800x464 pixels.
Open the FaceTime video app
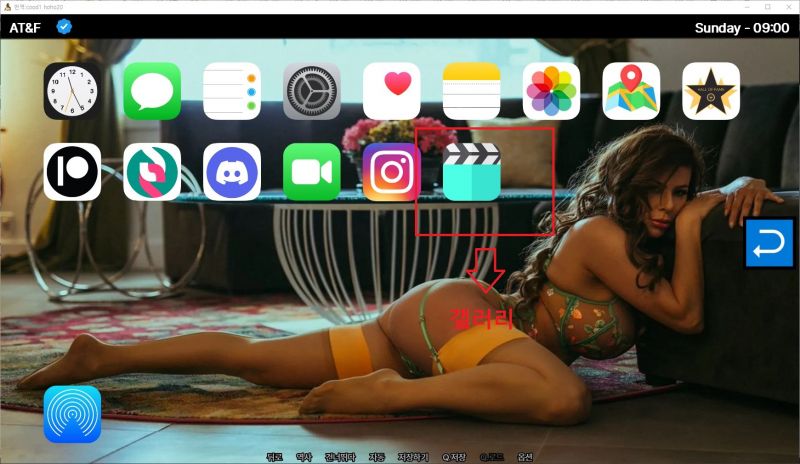pyautogui.click(x=312, y=172)
